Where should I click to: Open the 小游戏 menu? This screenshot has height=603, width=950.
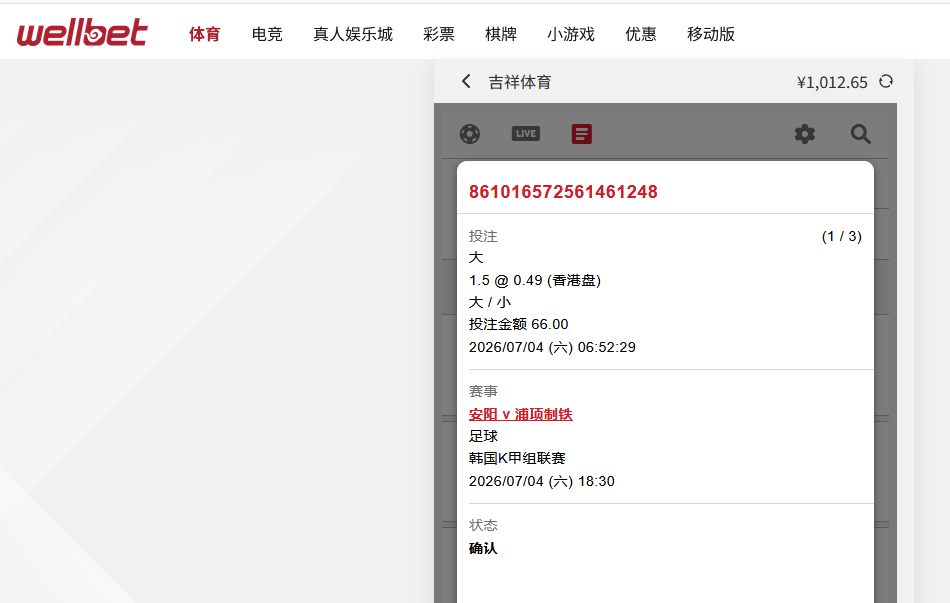point(571,34)
